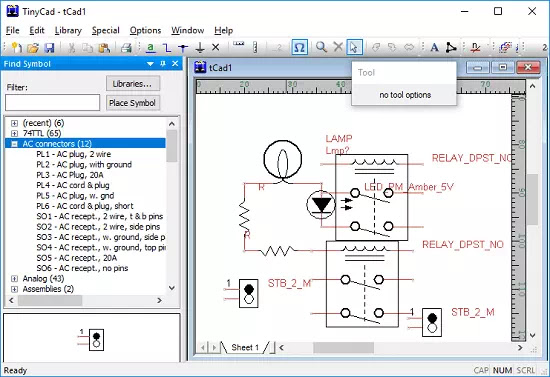Viewport: 550px width, 377px height.
Task: Collapse the AC connectors (12) node
Action: [x=14, y=144]
